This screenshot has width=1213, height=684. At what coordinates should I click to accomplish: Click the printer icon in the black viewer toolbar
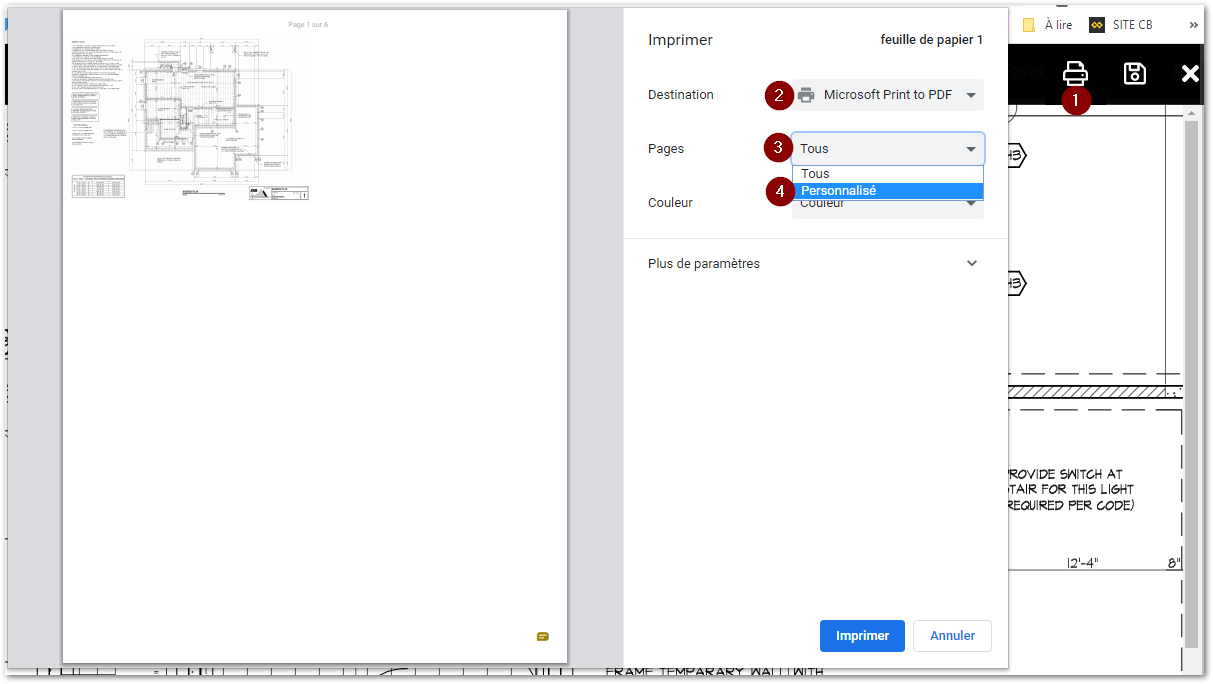click(1075, 73)
